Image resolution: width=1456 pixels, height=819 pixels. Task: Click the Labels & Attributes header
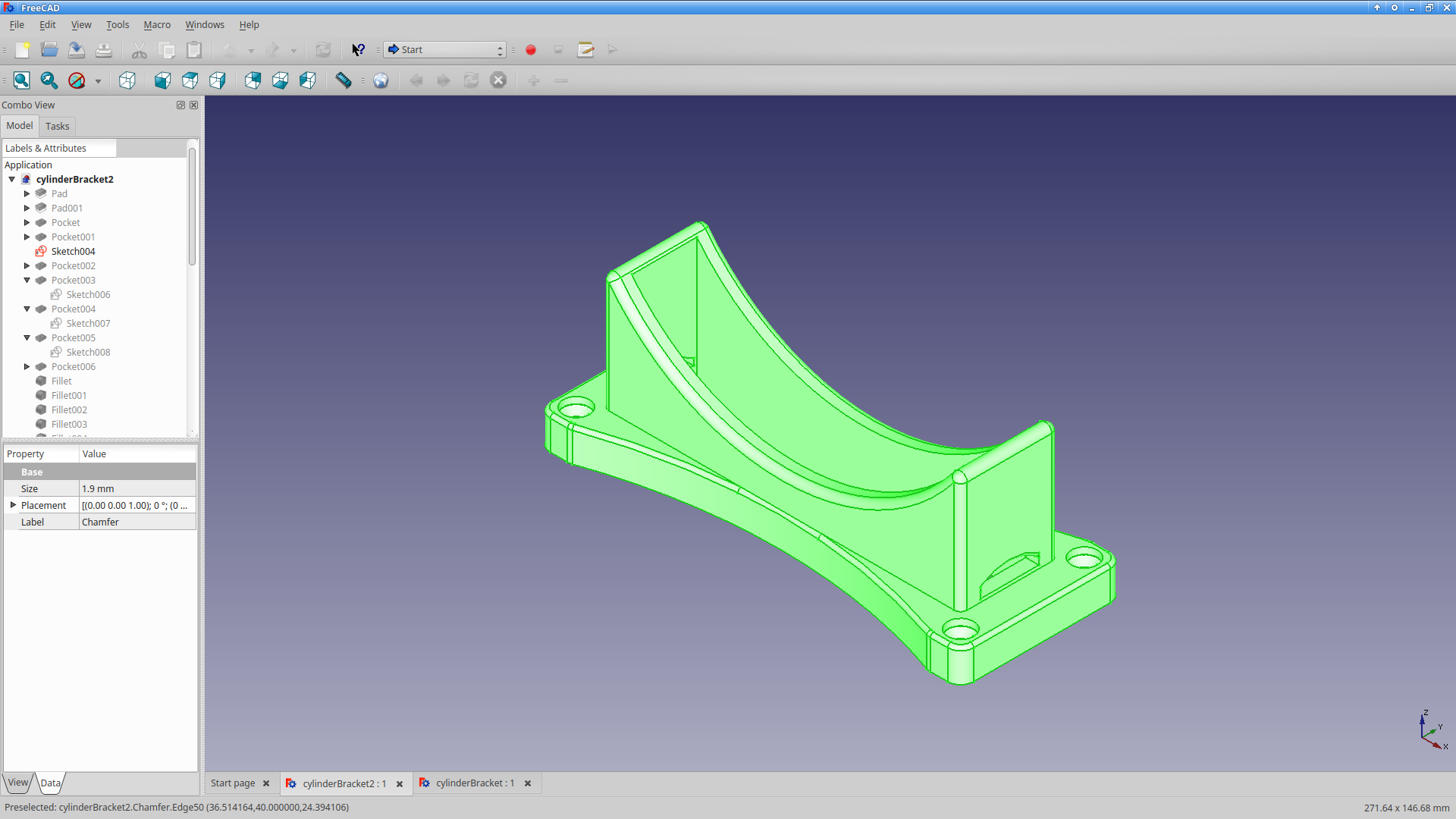click(60, 149)
